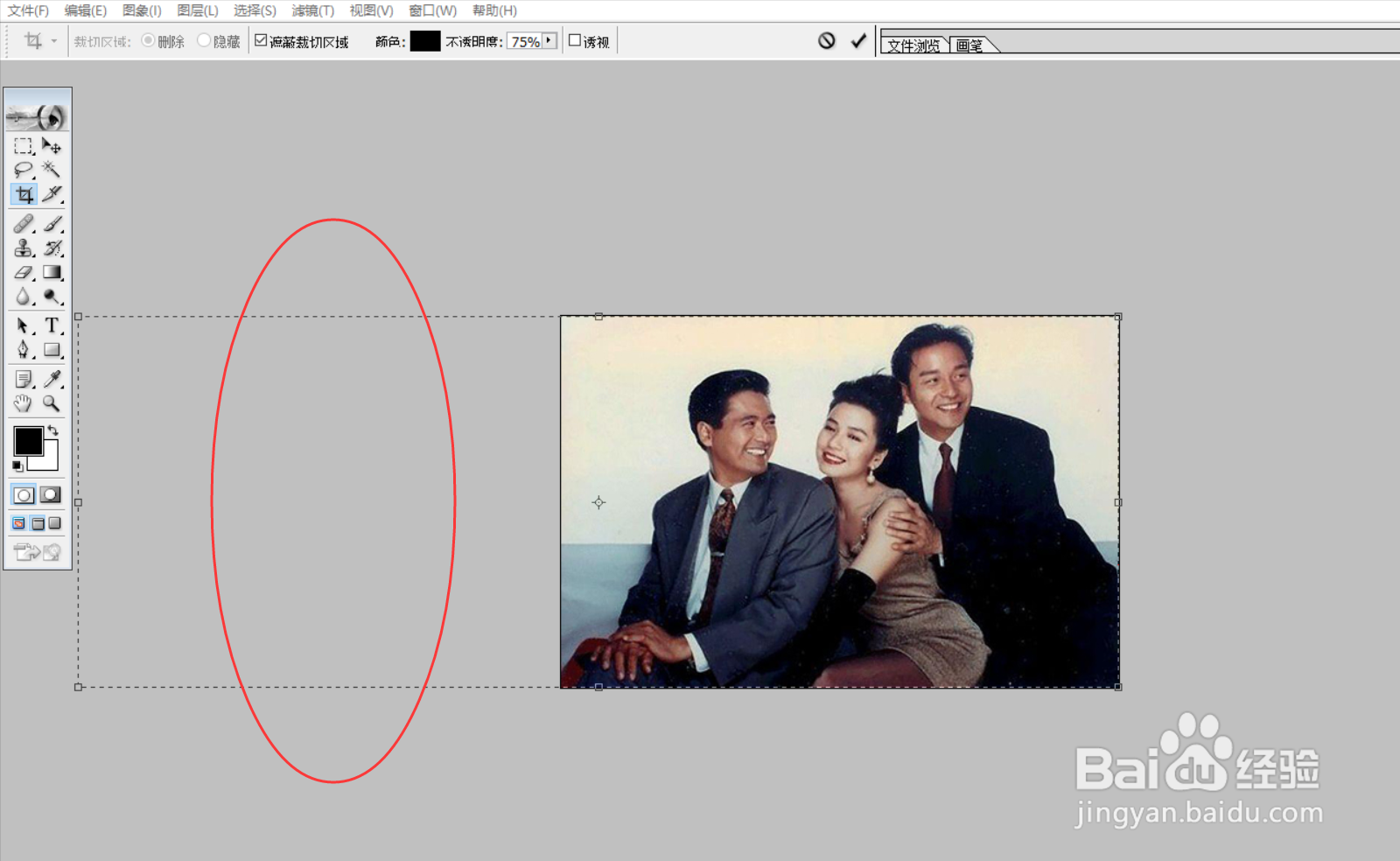Select the Slice tool
This screenshot has width=1400, height=861.
click(52, 194)
